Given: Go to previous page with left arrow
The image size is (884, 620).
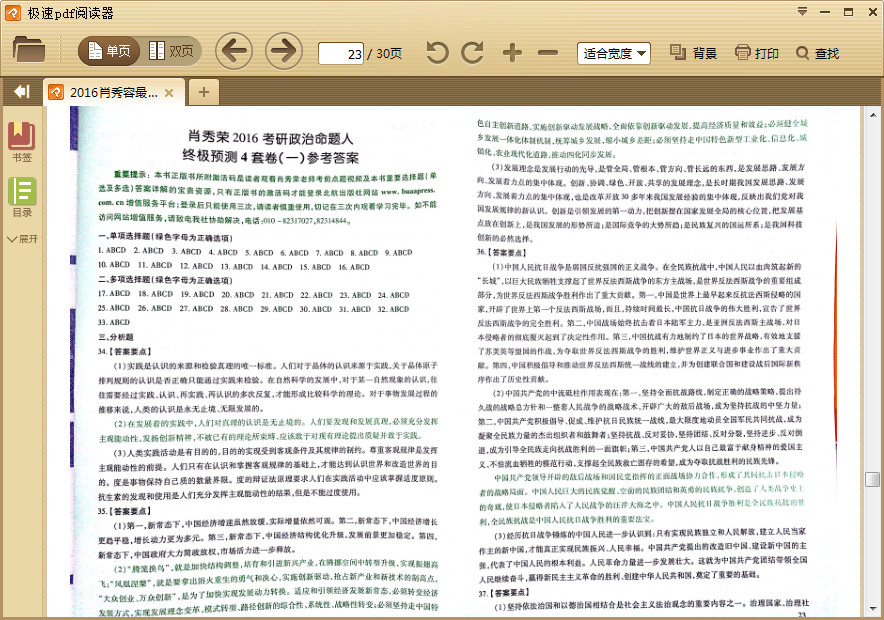Looking at the screenshot, I should [x=233, y=51].
